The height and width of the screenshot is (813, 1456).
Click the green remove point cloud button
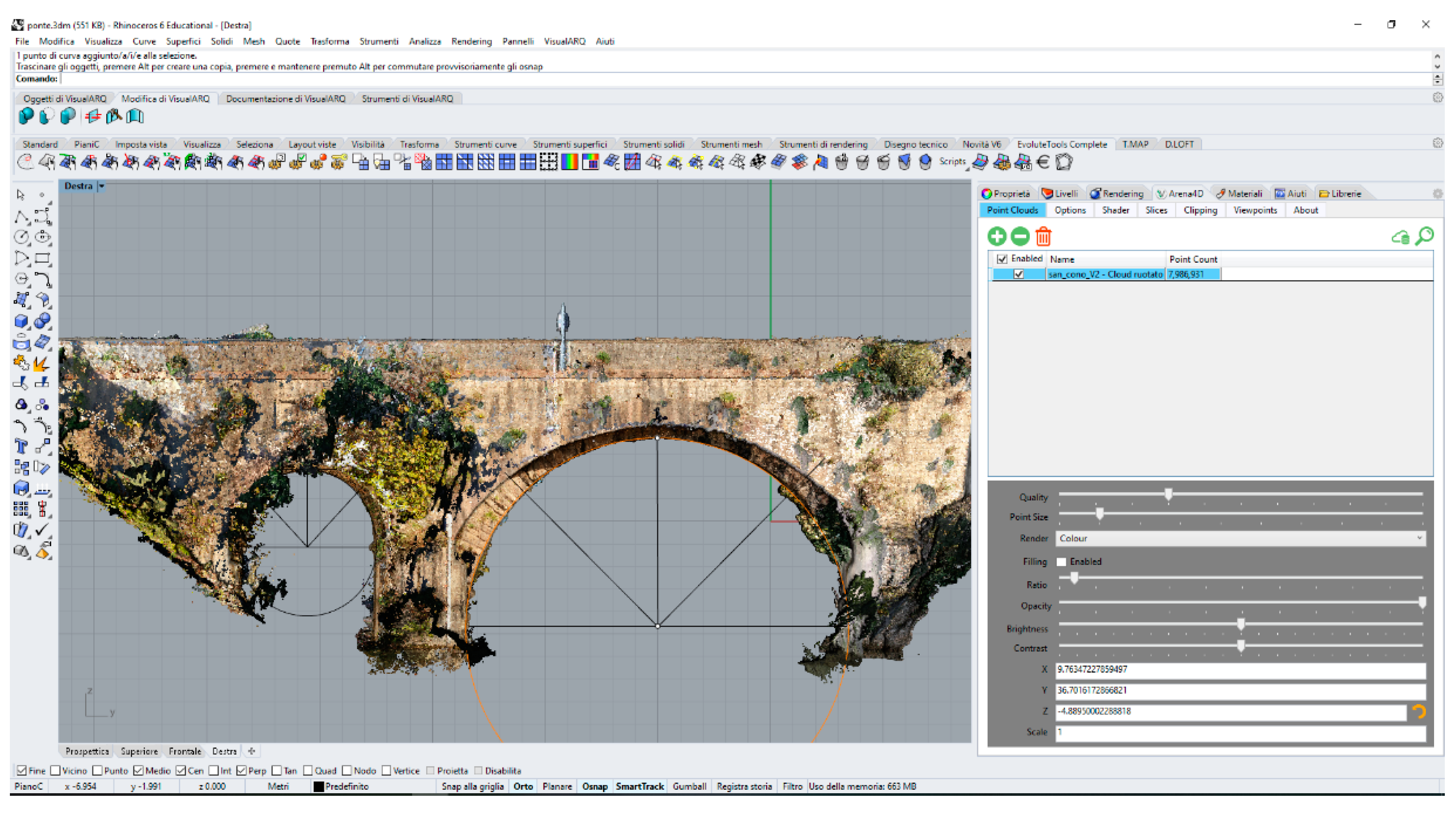coord(1020,236)
